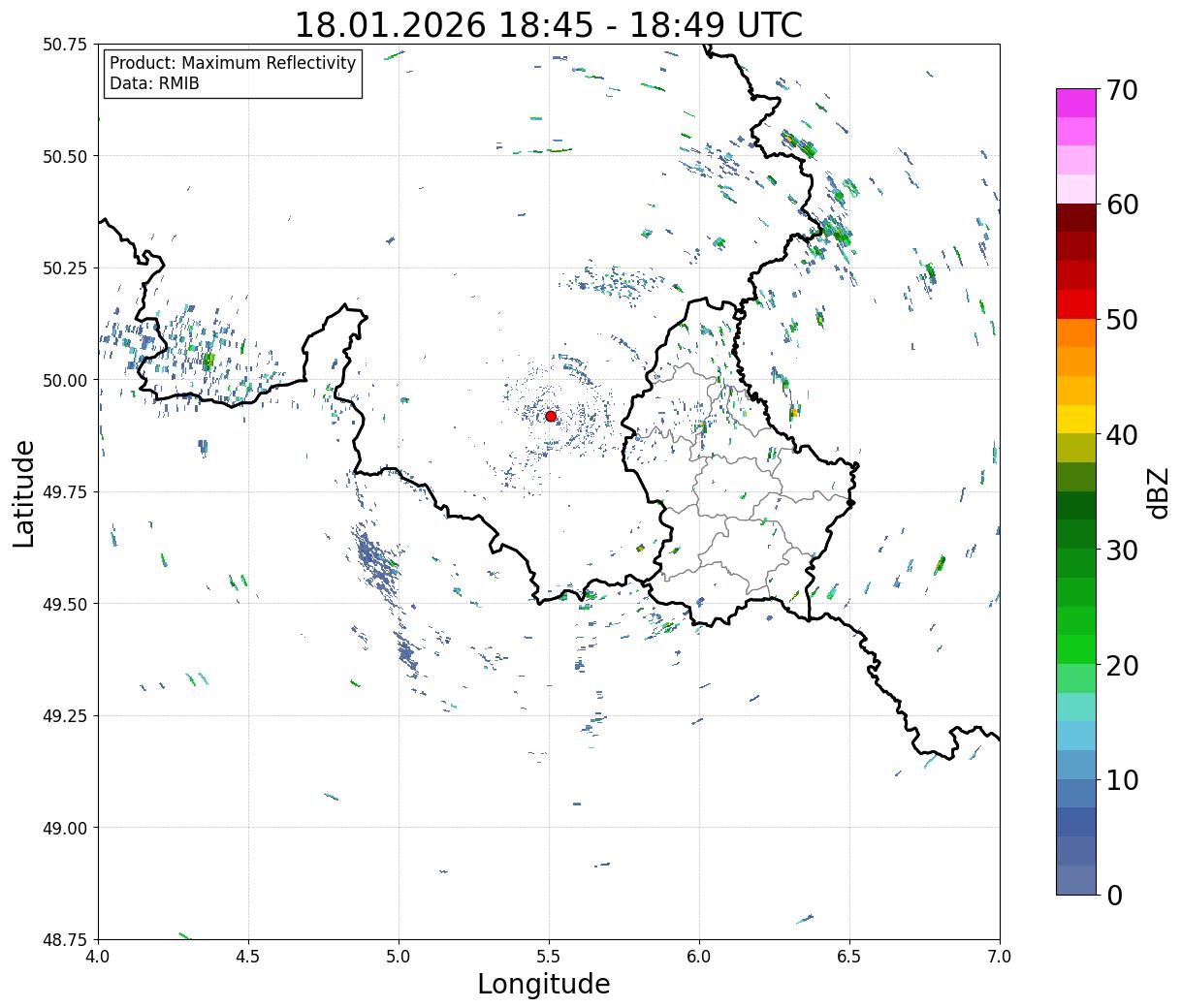Click the longitude tick label 5.5
The image size is (1182, 1008).
[549, 957]
